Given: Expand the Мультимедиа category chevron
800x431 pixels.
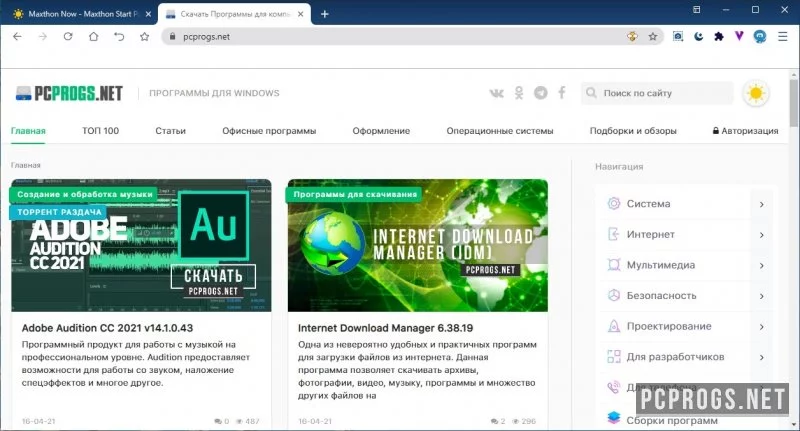Looking at the screenshot, I should [x=761, y=266].
